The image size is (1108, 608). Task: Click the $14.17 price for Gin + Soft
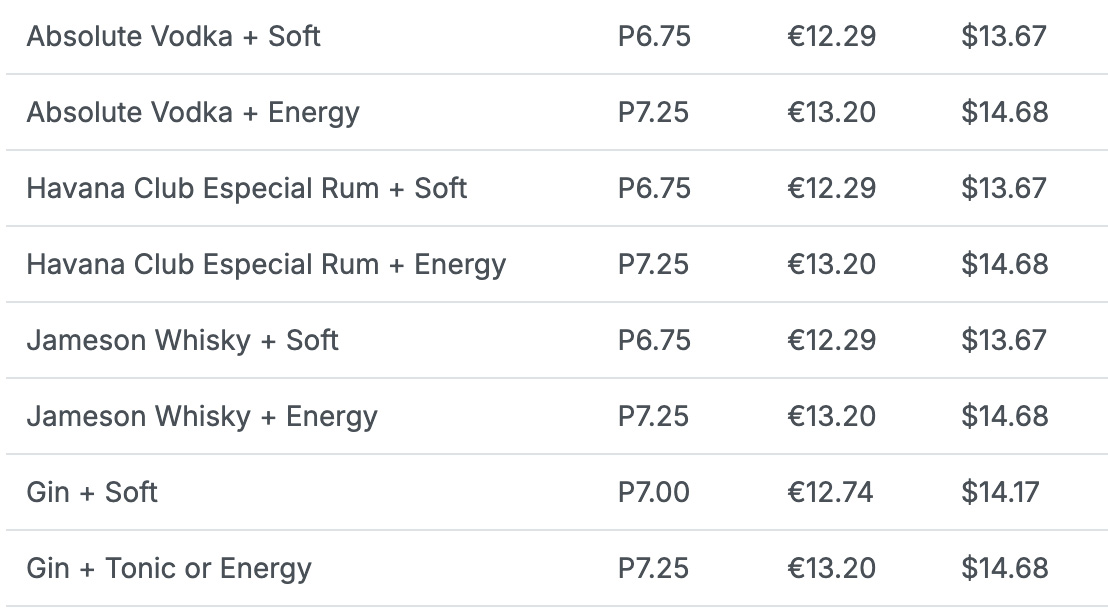[x=1000, y=492]
